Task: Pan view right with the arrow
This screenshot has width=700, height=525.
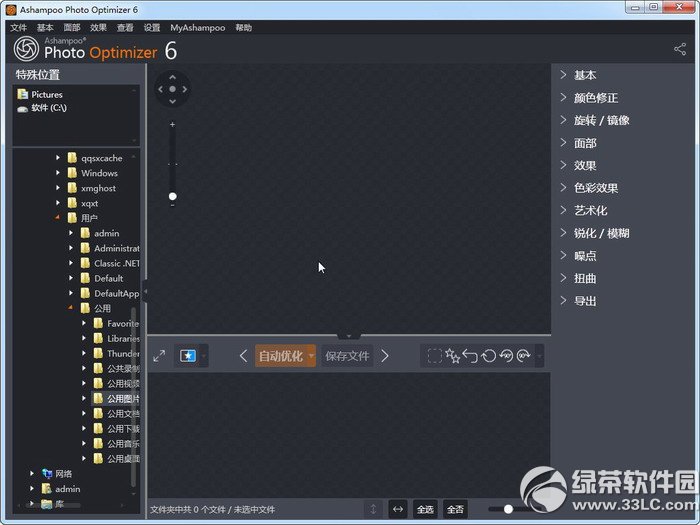Action: [184, 89]
